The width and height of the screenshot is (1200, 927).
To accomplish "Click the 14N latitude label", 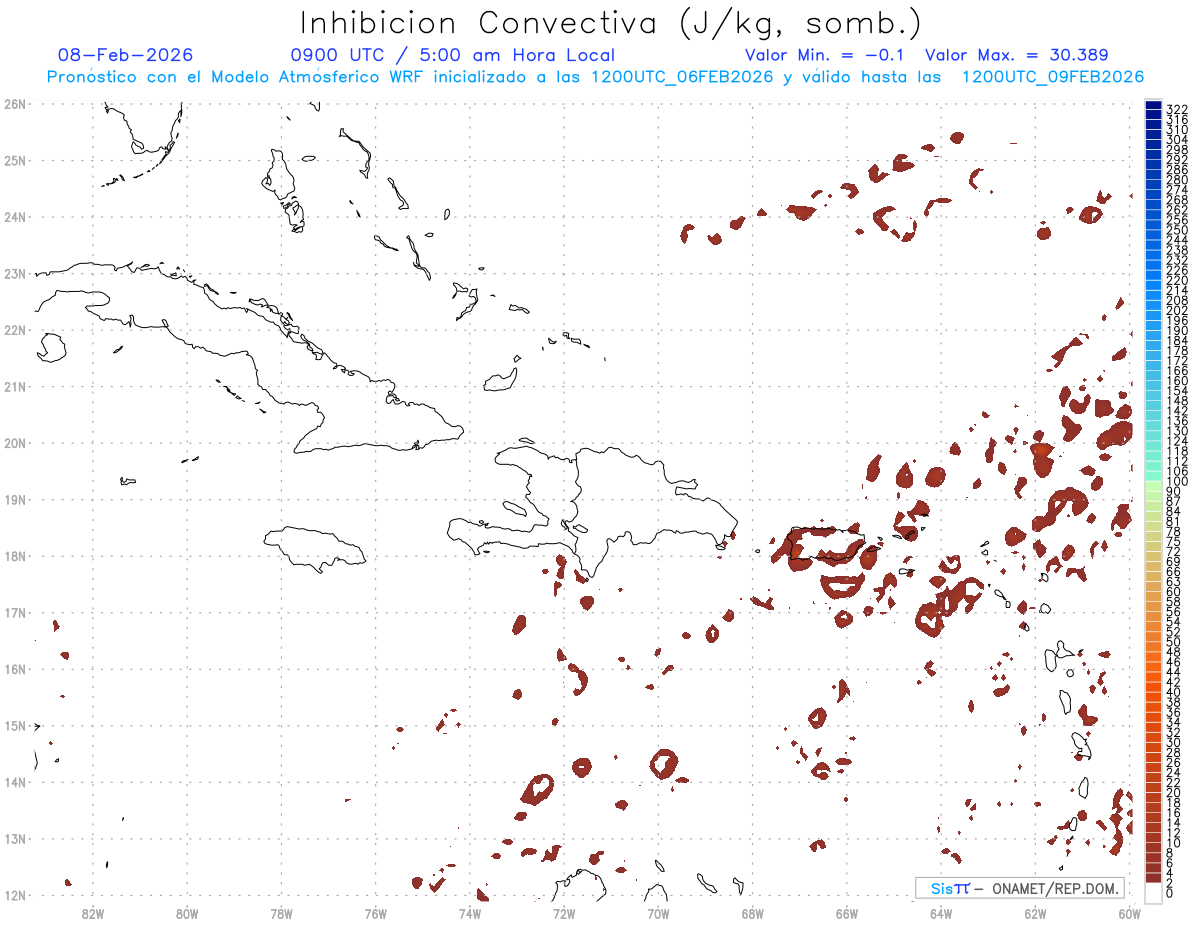I will coord(14,782).
